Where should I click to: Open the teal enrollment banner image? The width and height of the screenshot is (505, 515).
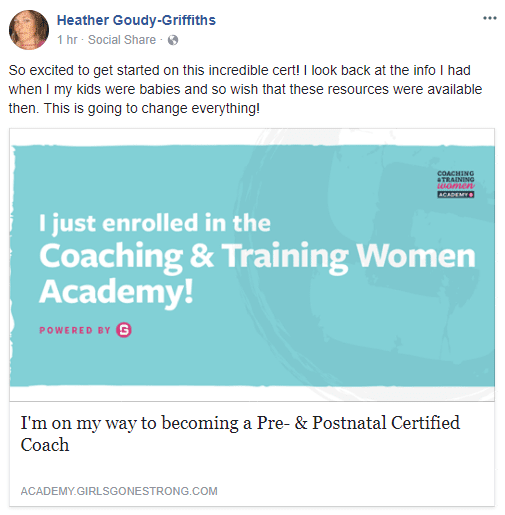click(x=252, y=265)
